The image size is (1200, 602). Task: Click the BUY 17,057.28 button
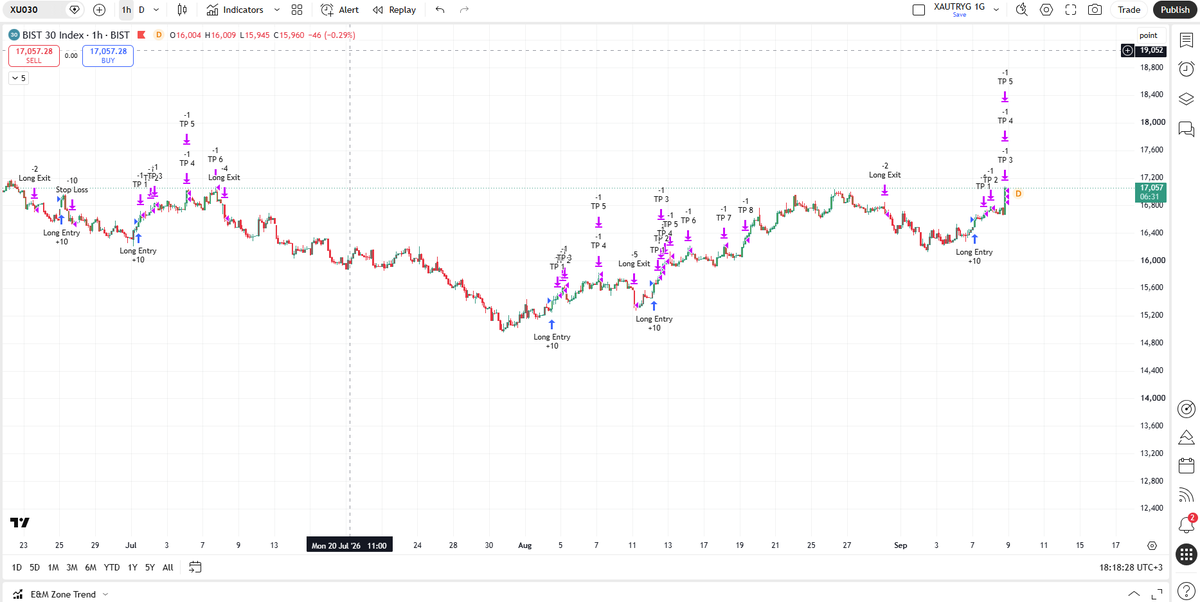pos(108,55)
